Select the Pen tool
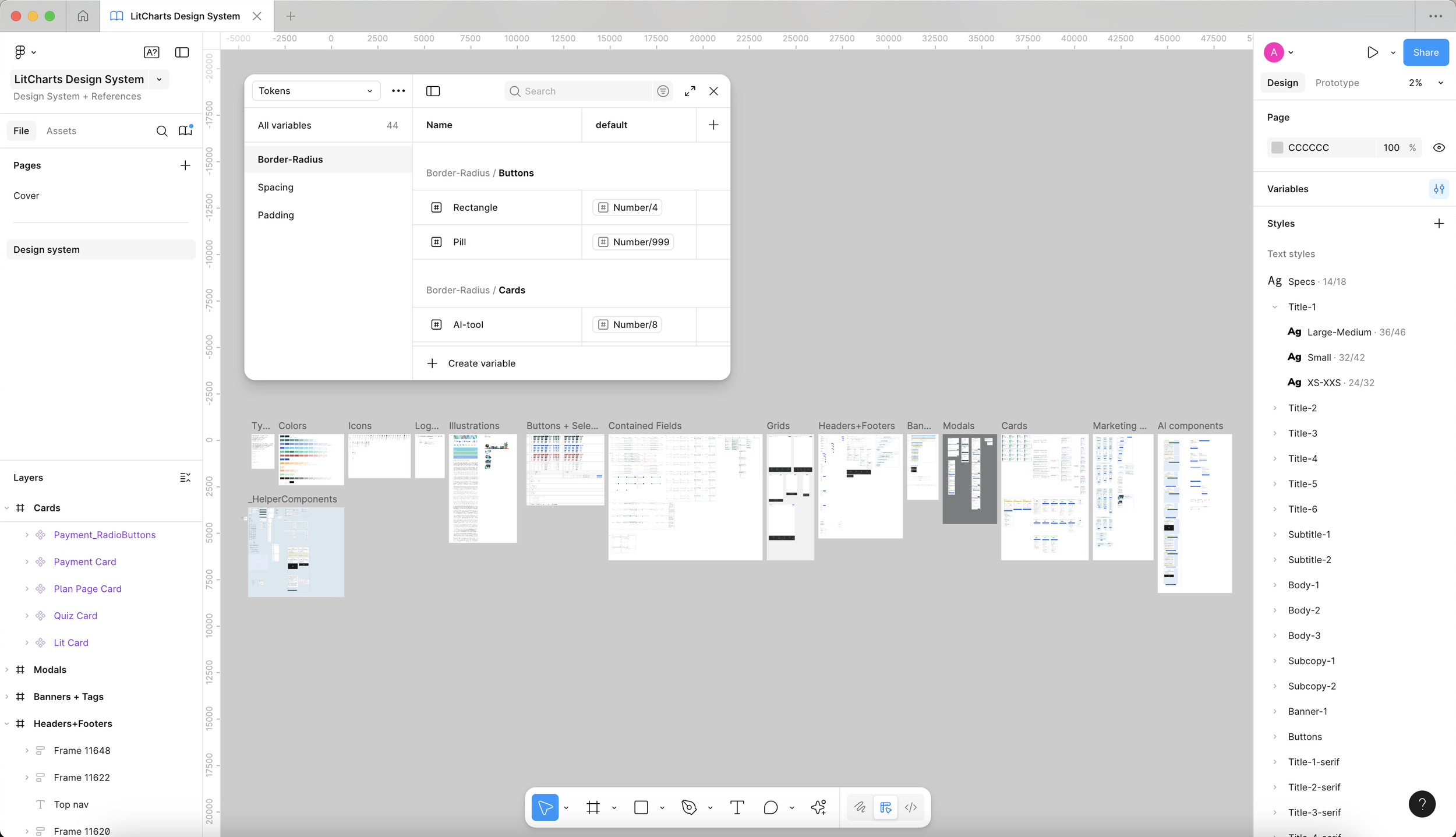Image resolution: width=1456 pixels, height=837 pixels. tap(689, 807)
